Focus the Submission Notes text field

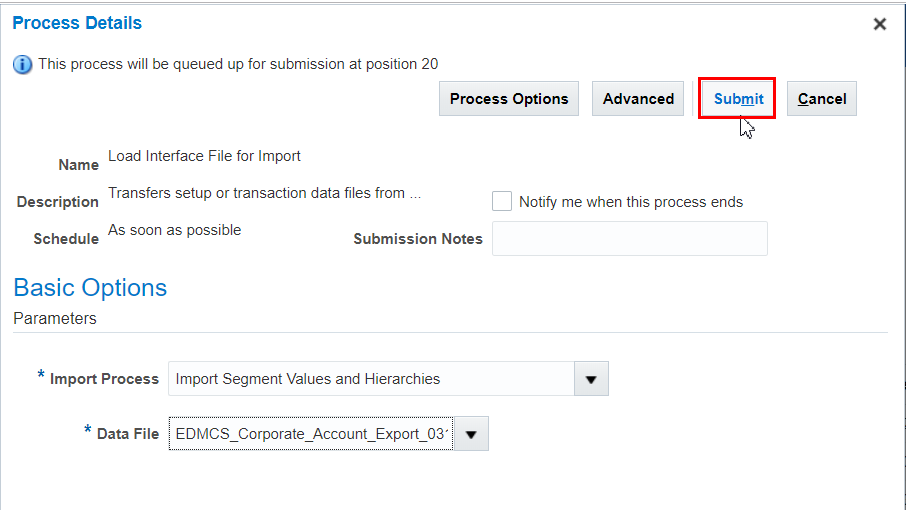tap(629, 239)
